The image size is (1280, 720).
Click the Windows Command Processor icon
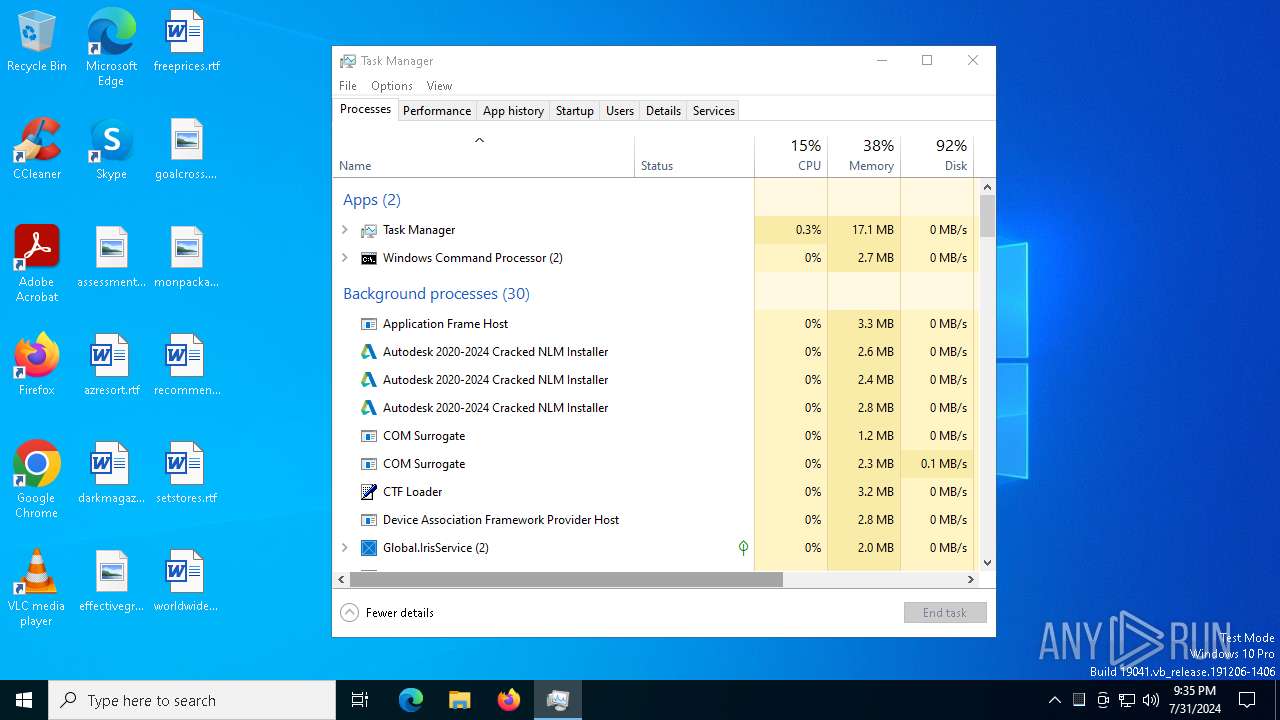(368, 258)
